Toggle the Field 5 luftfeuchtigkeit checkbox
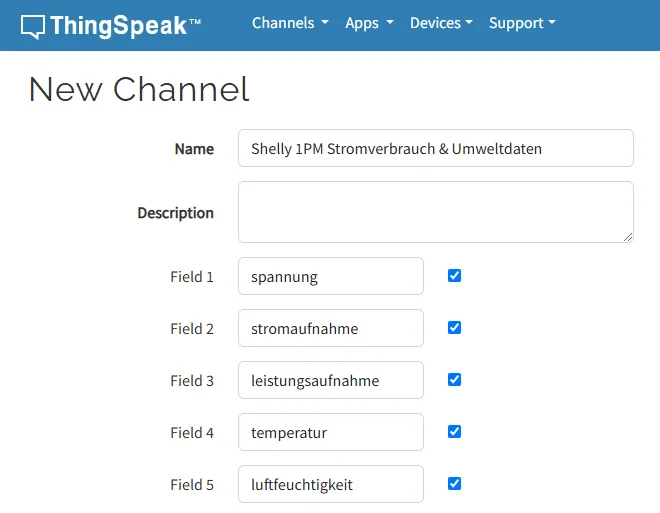Viewport: 660px width, 513px height. 455,484
